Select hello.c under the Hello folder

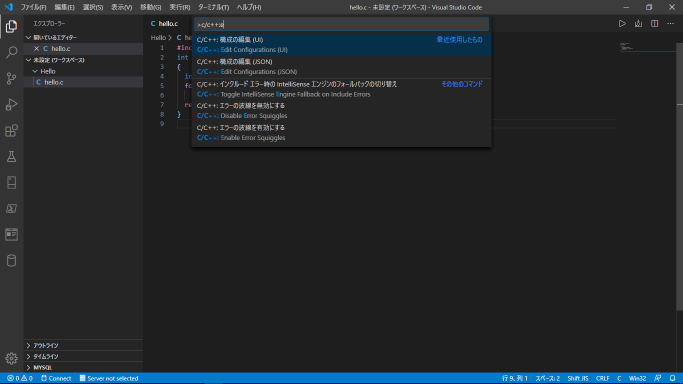(83, 82)
